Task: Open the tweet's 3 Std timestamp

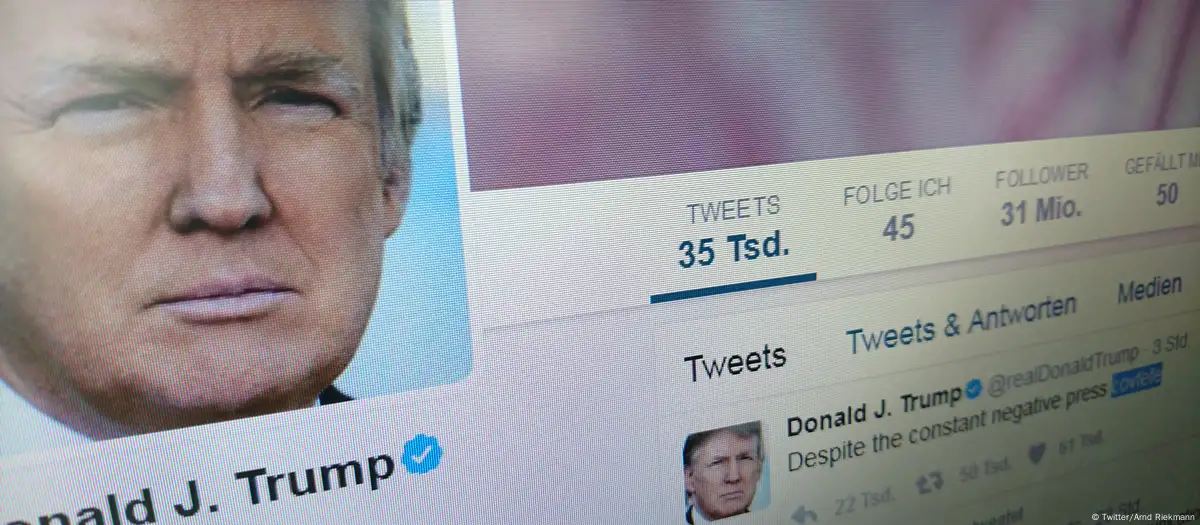Action: [1170, 343]
